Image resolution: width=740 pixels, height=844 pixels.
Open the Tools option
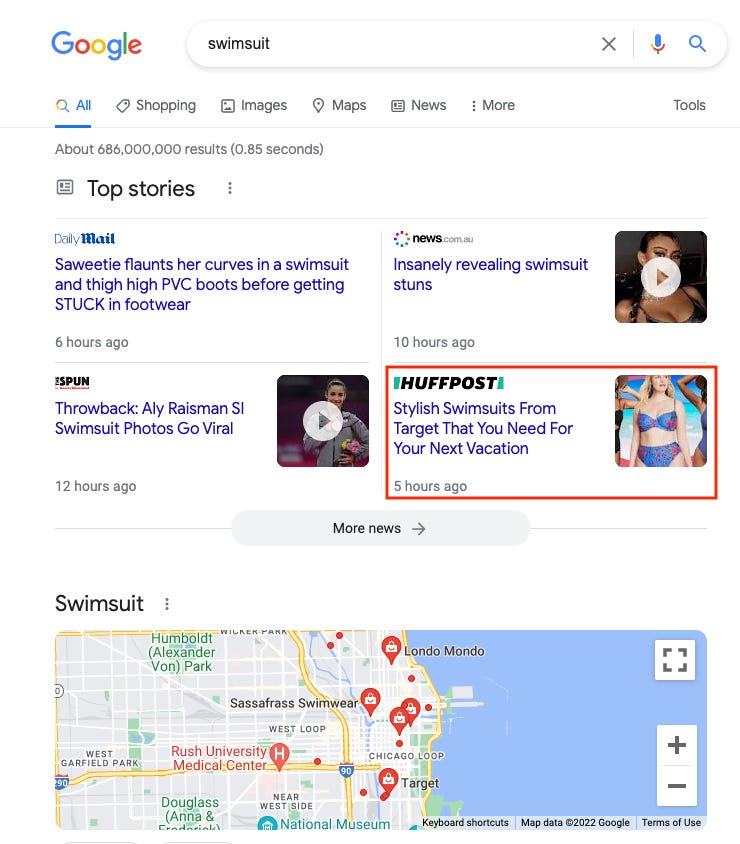point(689,105)
